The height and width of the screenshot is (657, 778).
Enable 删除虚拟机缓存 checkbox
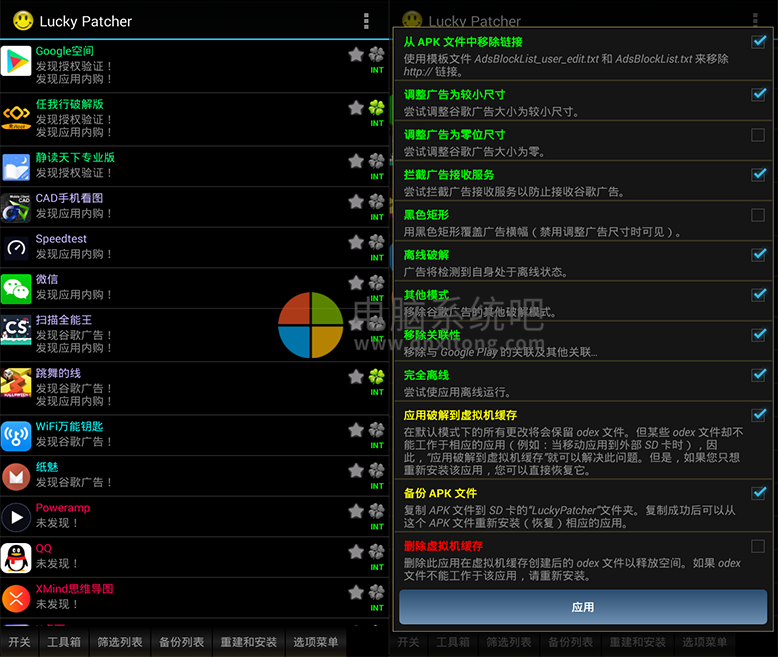point(758,546)
